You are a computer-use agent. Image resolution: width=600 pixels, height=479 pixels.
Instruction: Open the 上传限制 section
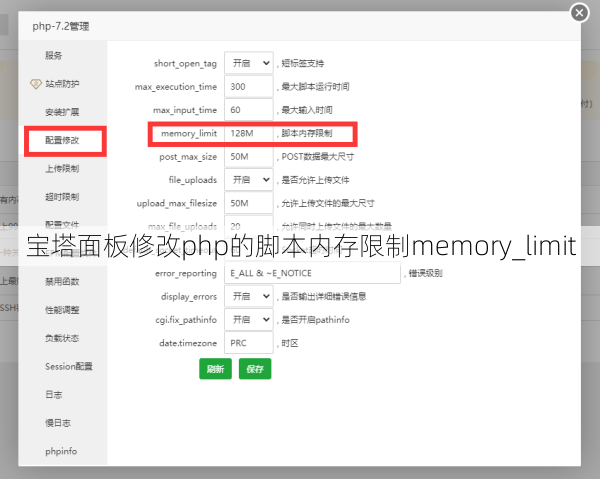(62, 169)
